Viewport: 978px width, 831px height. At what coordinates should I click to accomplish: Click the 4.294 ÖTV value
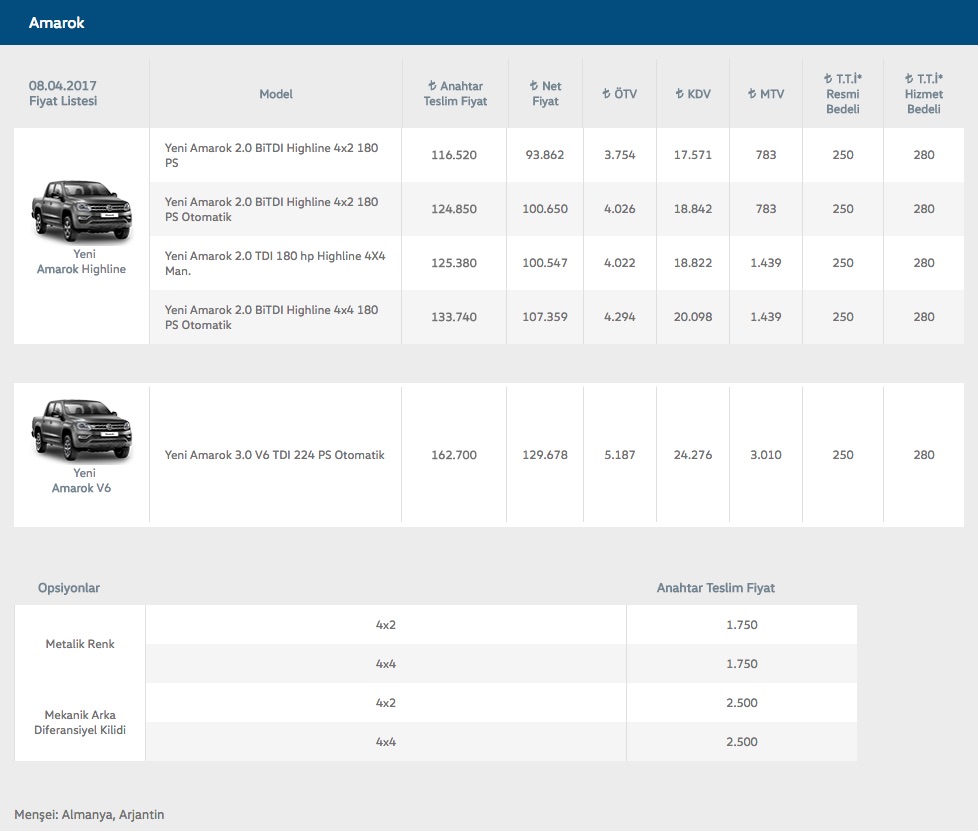(x=619, y=317)
